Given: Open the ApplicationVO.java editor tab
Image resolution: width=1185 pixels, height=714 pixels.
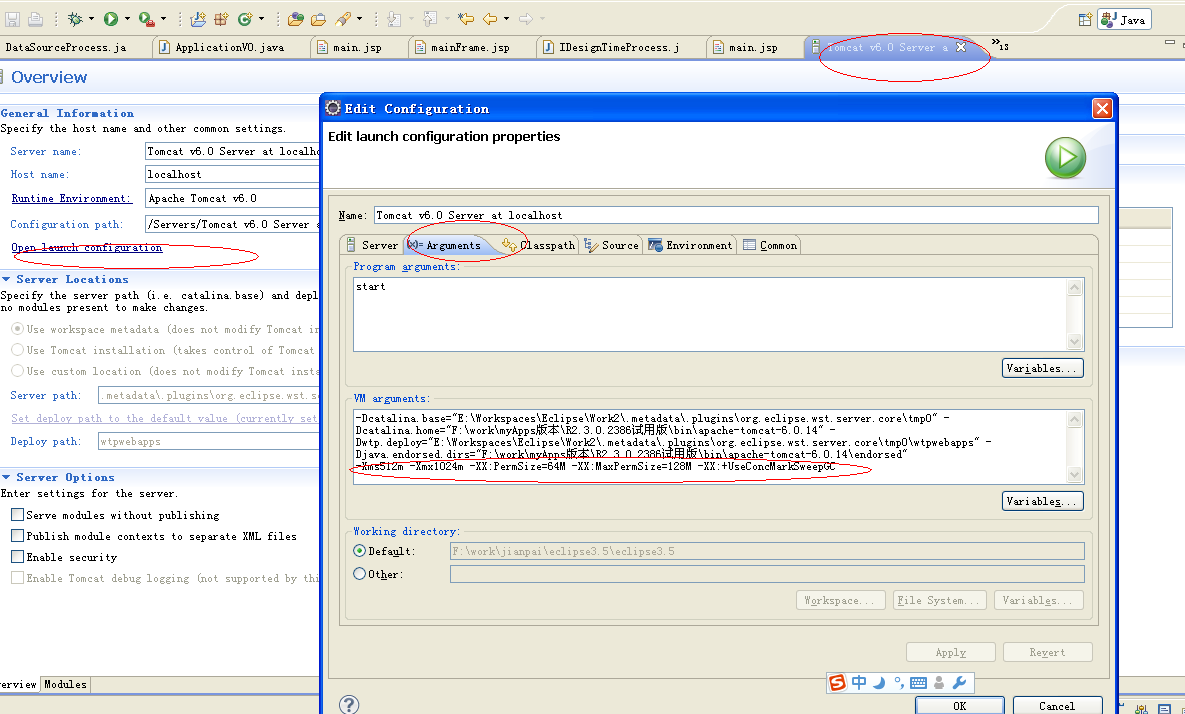Looking at the screenshot, I should point(230,47).
